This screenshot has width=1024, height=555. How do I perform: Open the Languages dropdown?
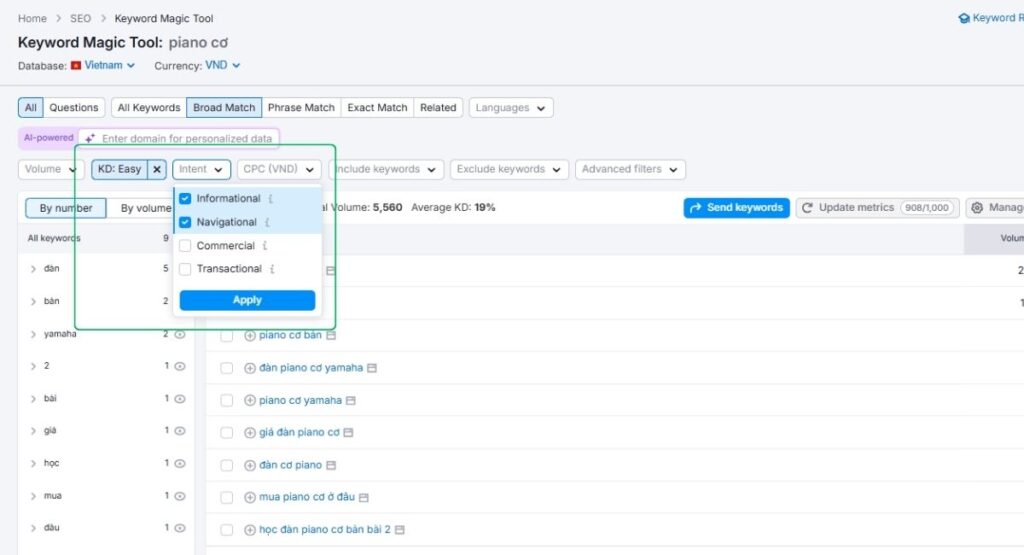(x=511, y=108)
